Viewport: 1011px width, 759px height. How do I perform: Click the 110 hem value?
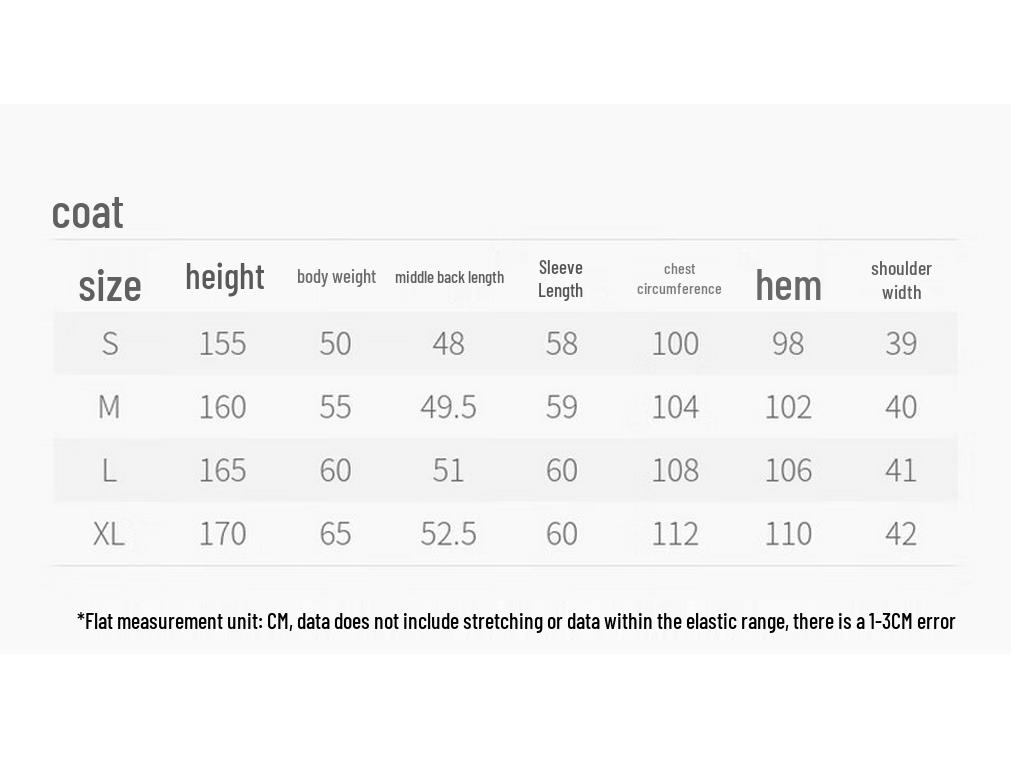coord(788,534)
